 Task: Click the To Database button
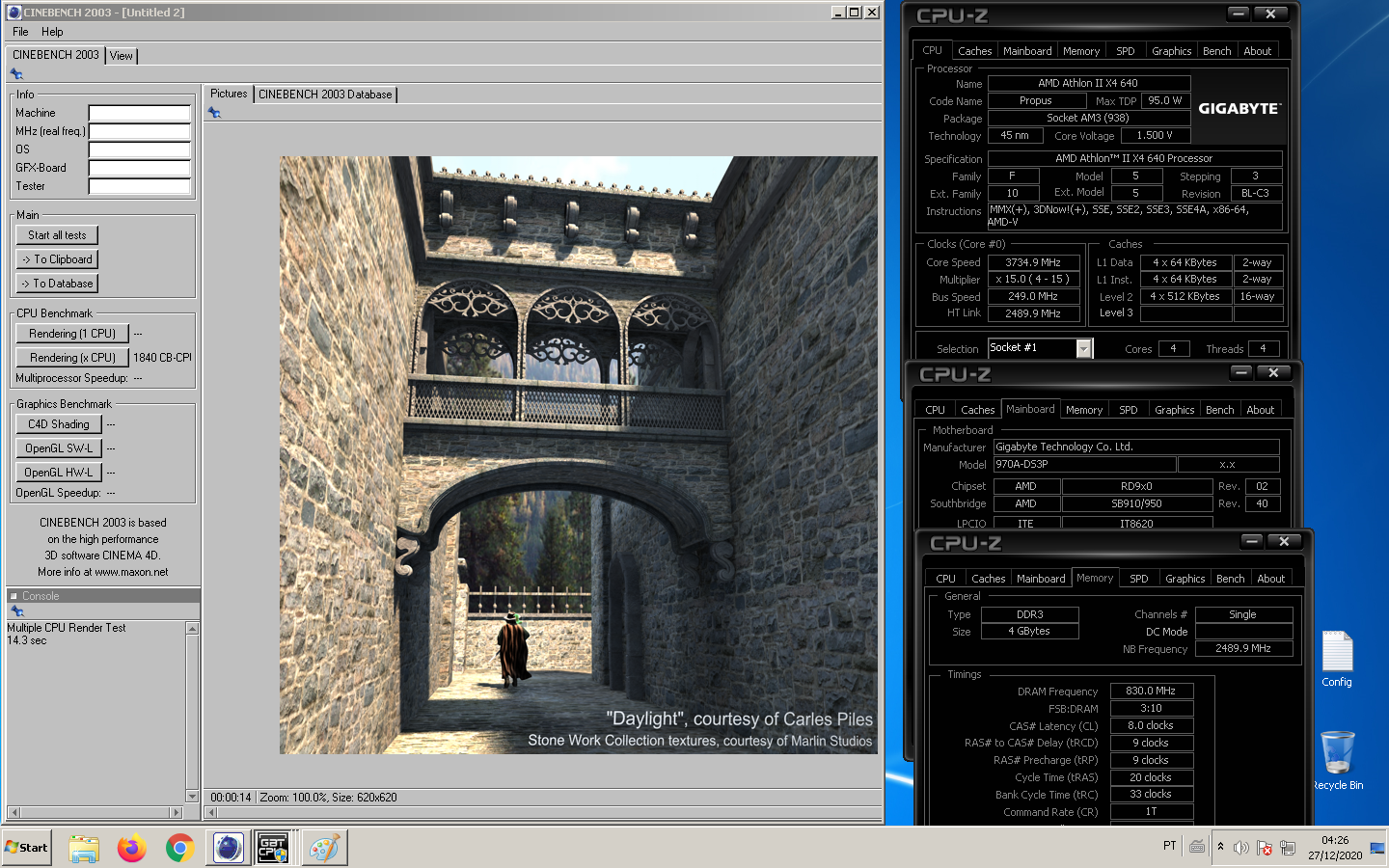(57, 284)
